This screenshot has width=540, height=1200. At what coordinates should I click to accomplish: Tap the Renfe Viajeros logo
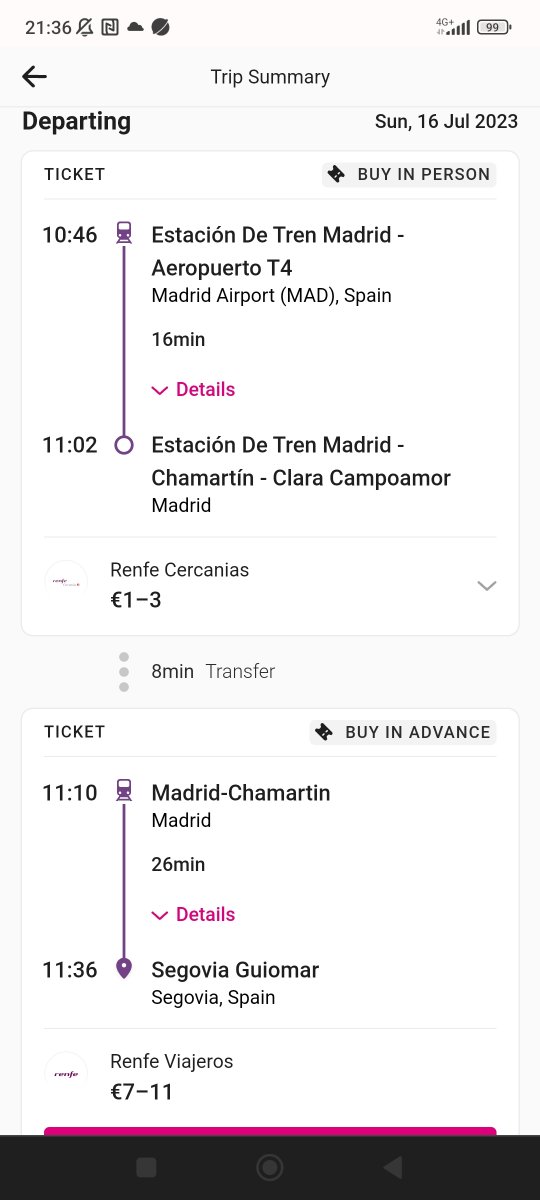(66, 1073)
